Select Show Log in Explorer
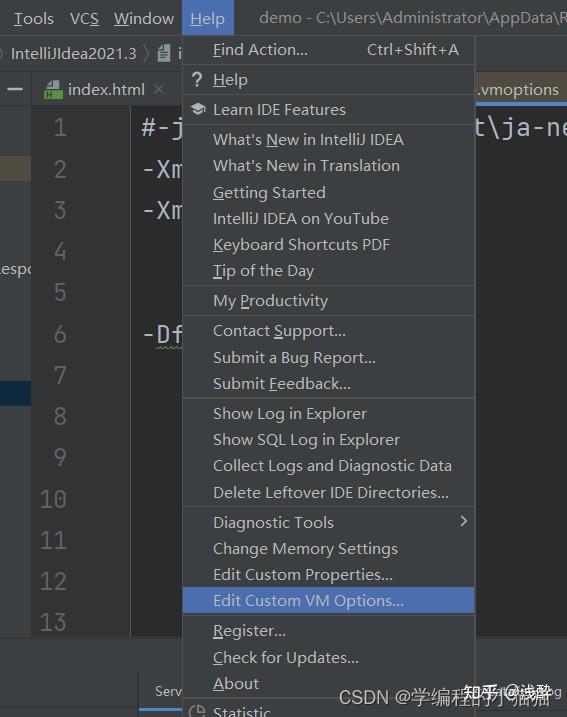The height and width of the screenshot is (717, 567). 328,414
